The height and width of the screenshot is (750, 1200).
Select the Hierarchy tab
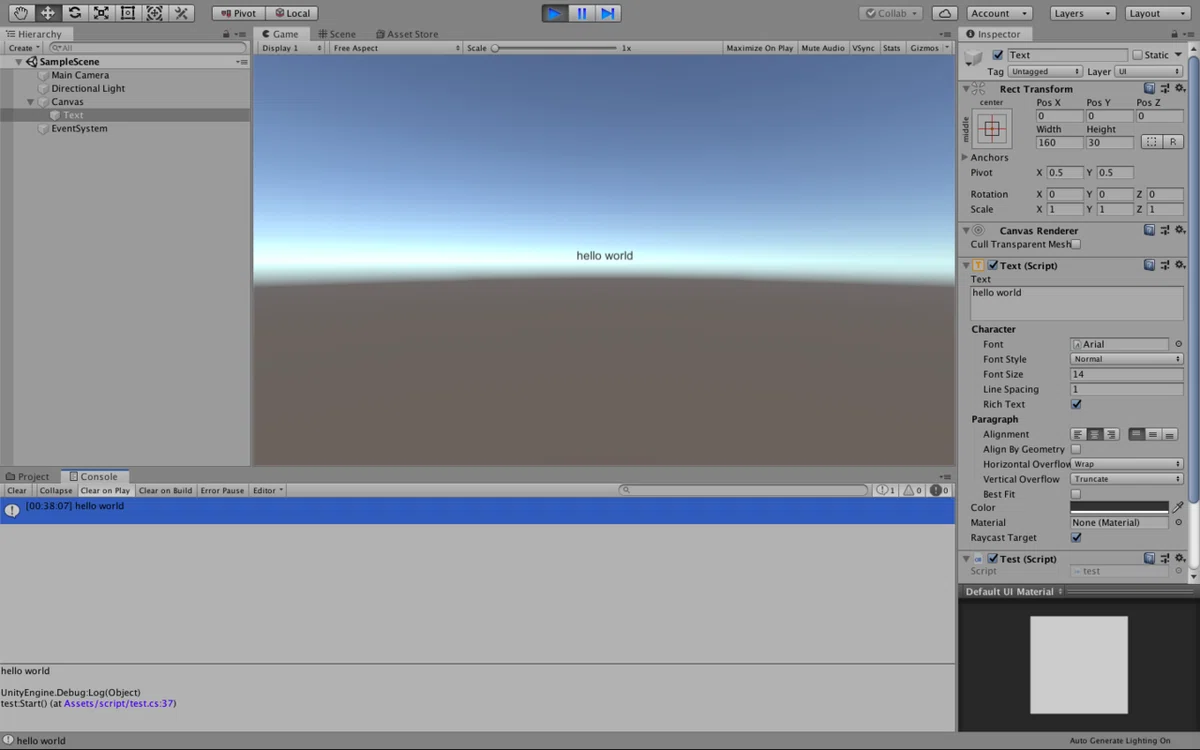[34, 34]
